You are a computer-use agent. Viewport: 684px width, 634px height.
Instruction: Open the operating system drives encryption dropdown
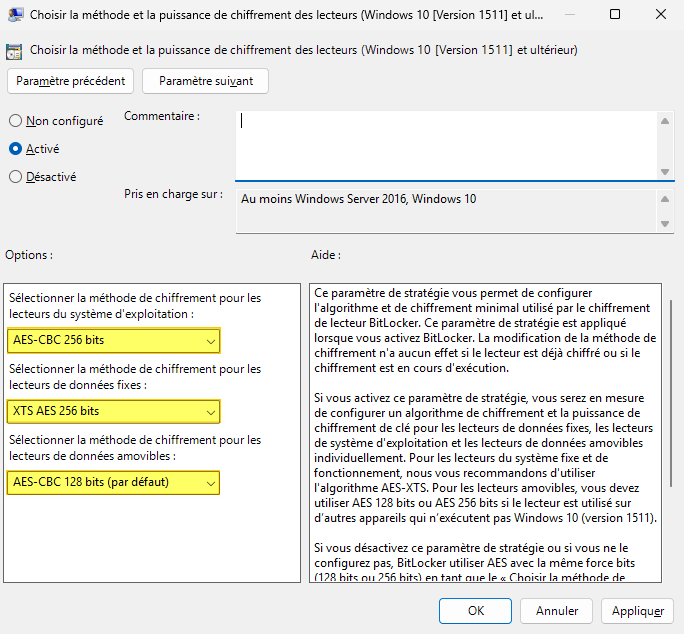point(113,340)
